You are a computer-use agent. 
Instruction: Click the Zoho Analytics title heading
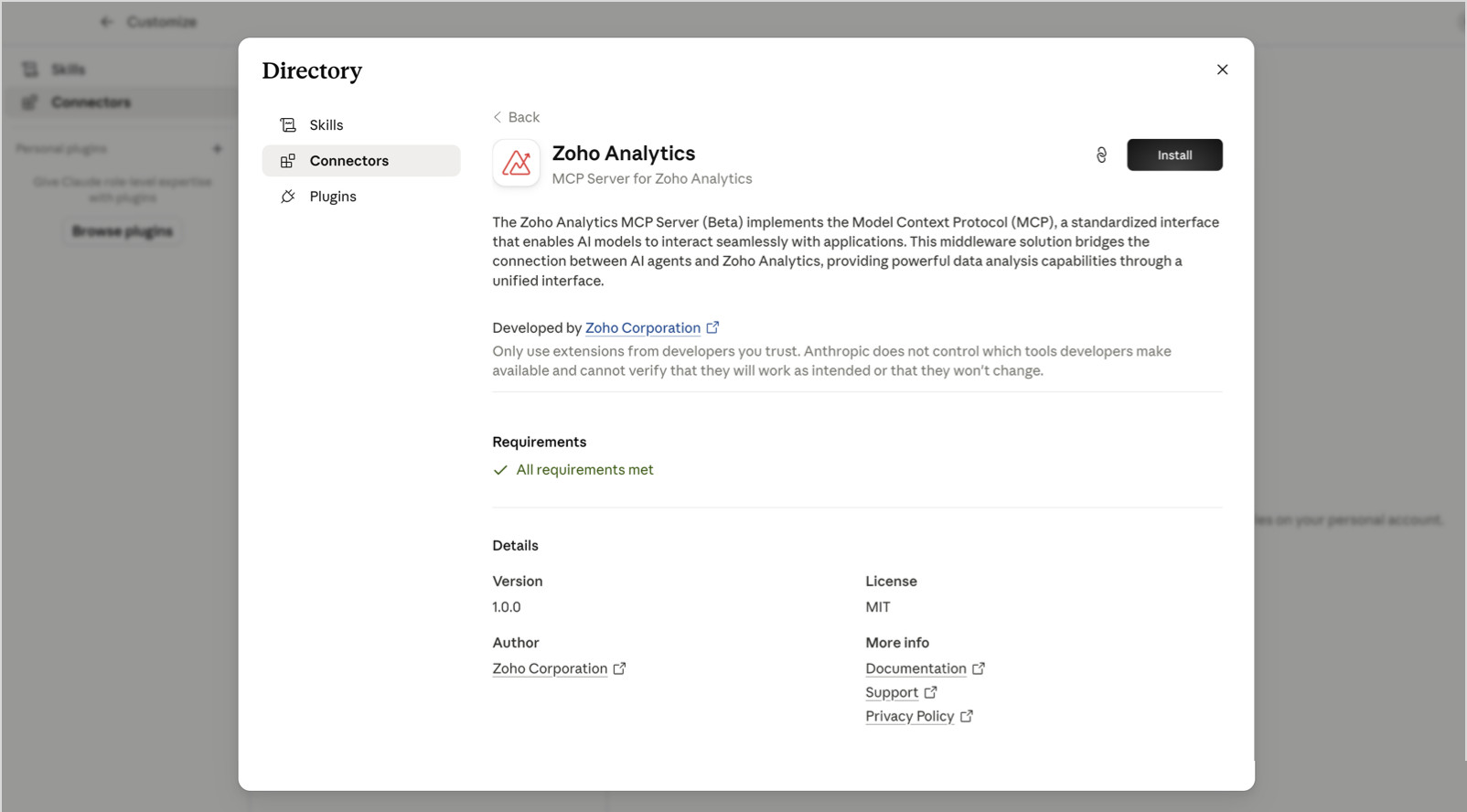tap(624, 154)
